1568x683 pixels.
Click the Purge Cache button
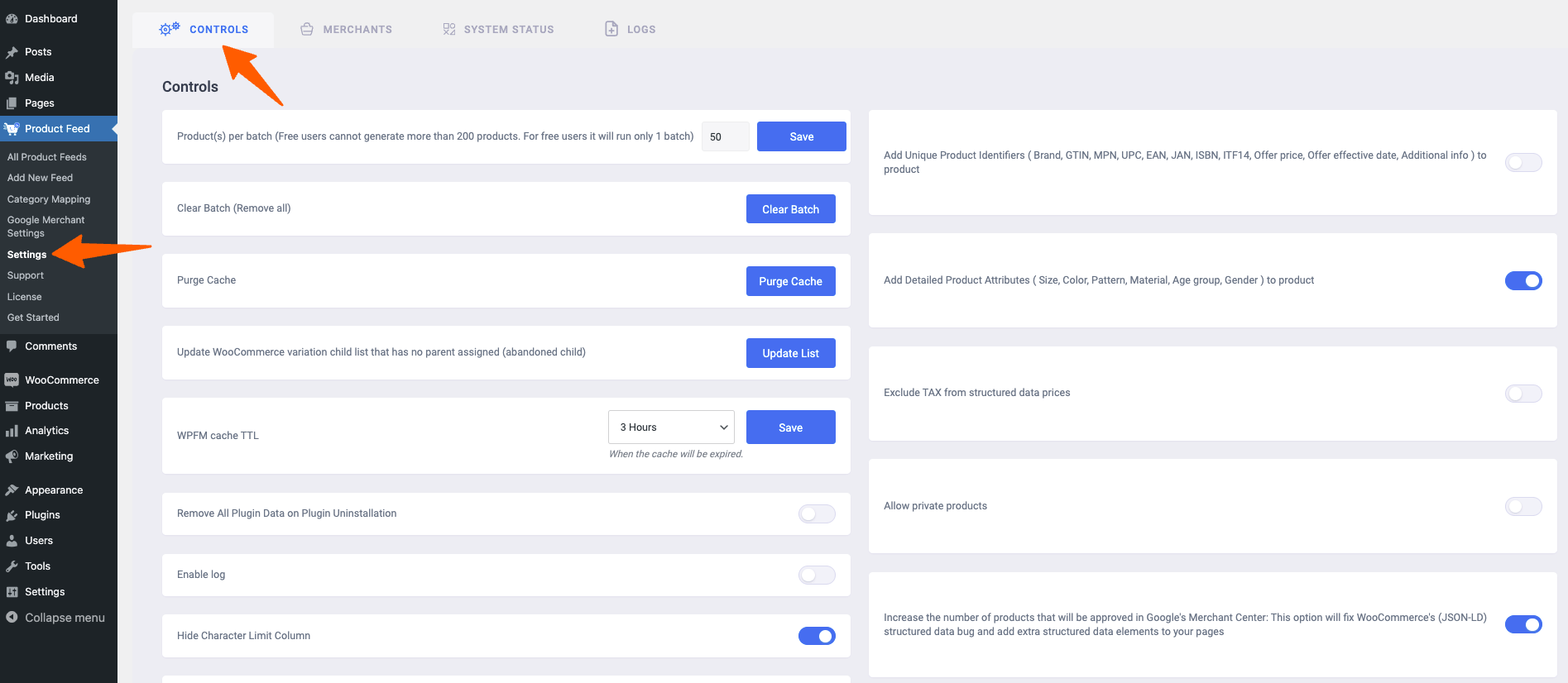pyautogui.click(x=790, y=281)
